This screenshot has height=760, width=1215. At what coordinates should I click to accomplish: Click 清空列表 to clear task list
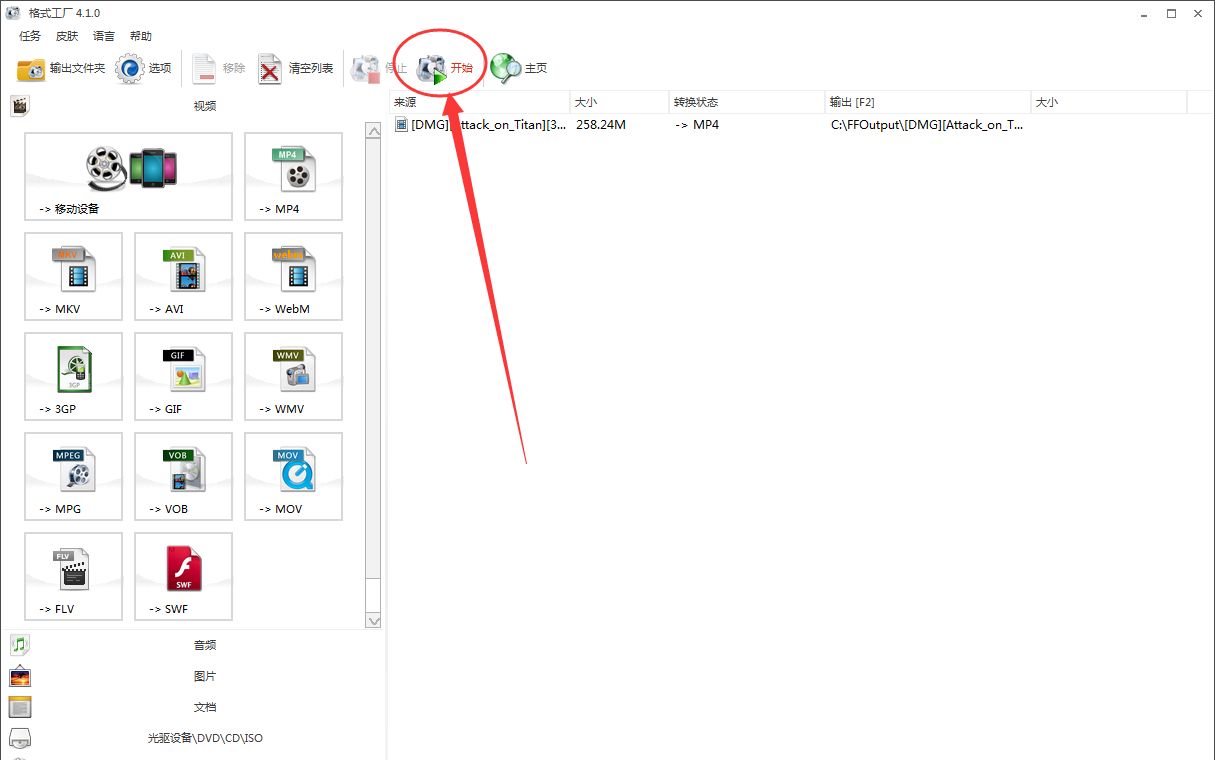296,68
